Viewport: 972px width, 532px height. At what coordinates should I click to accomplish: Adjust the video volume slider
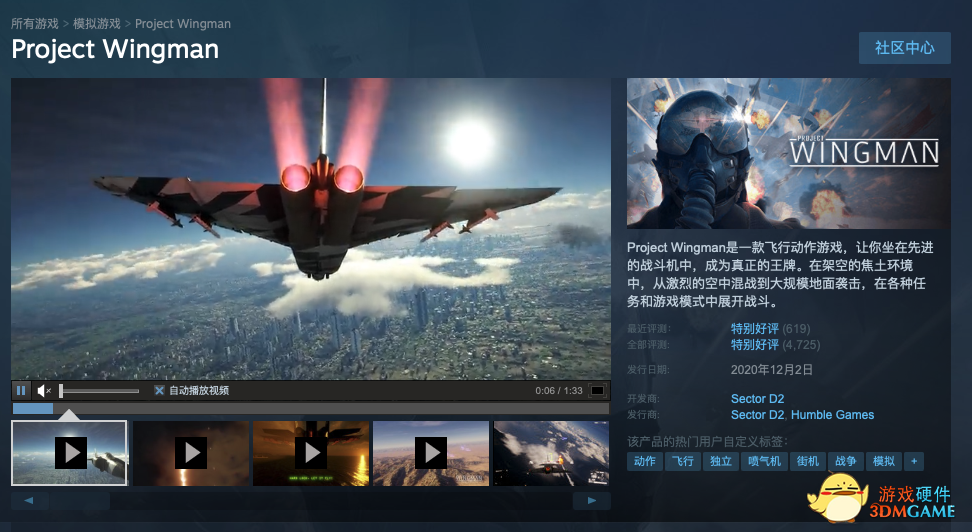(99, 391)
